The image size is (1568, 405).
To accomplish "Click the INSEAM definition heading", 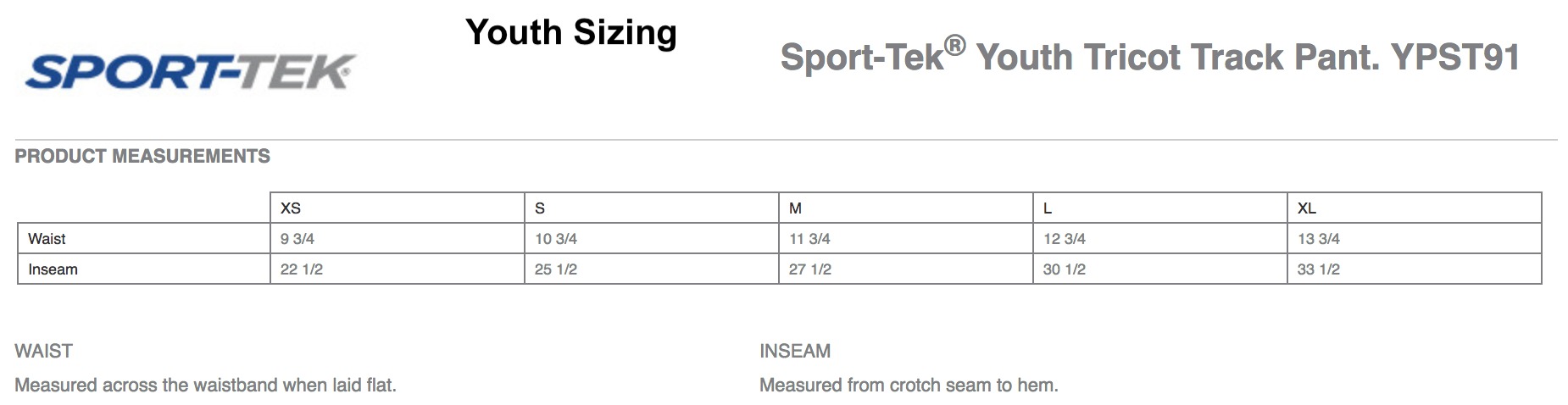I will [795, 351].
